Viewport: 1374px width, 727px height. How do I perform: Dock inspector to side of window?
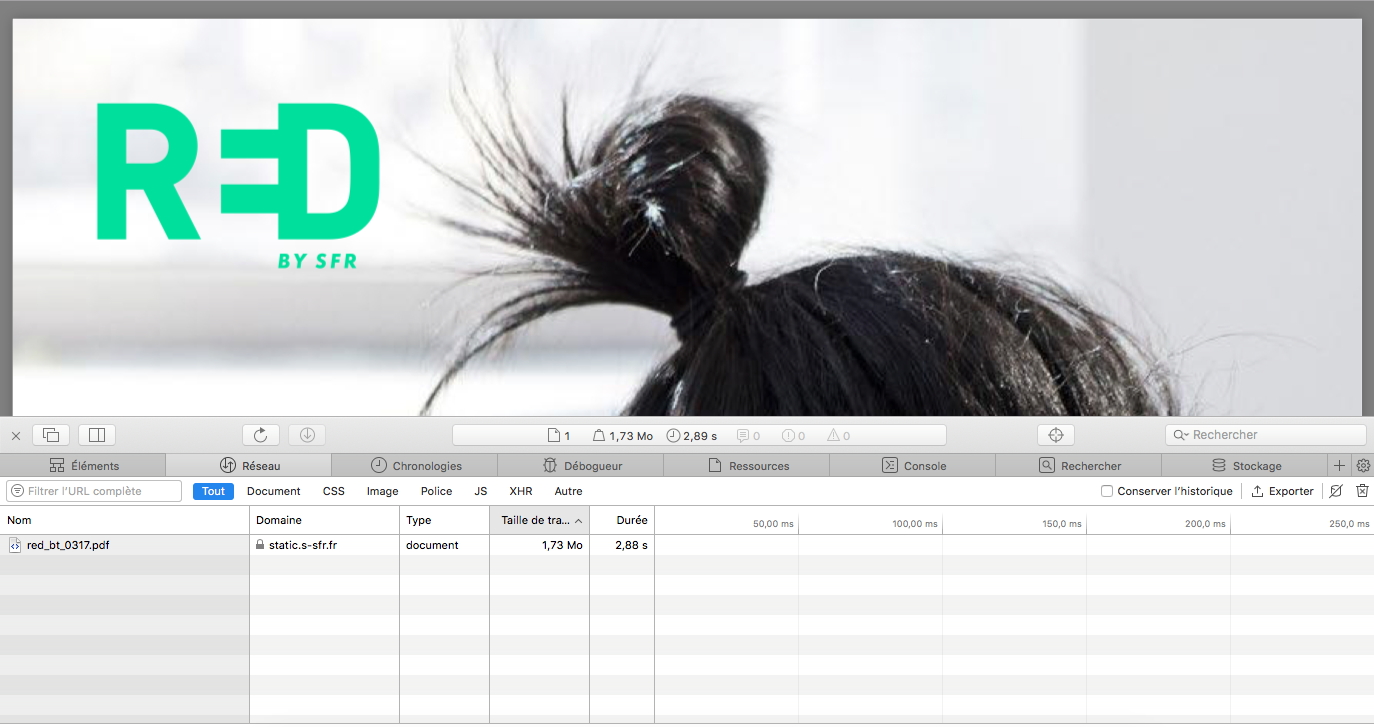(97, 435)
